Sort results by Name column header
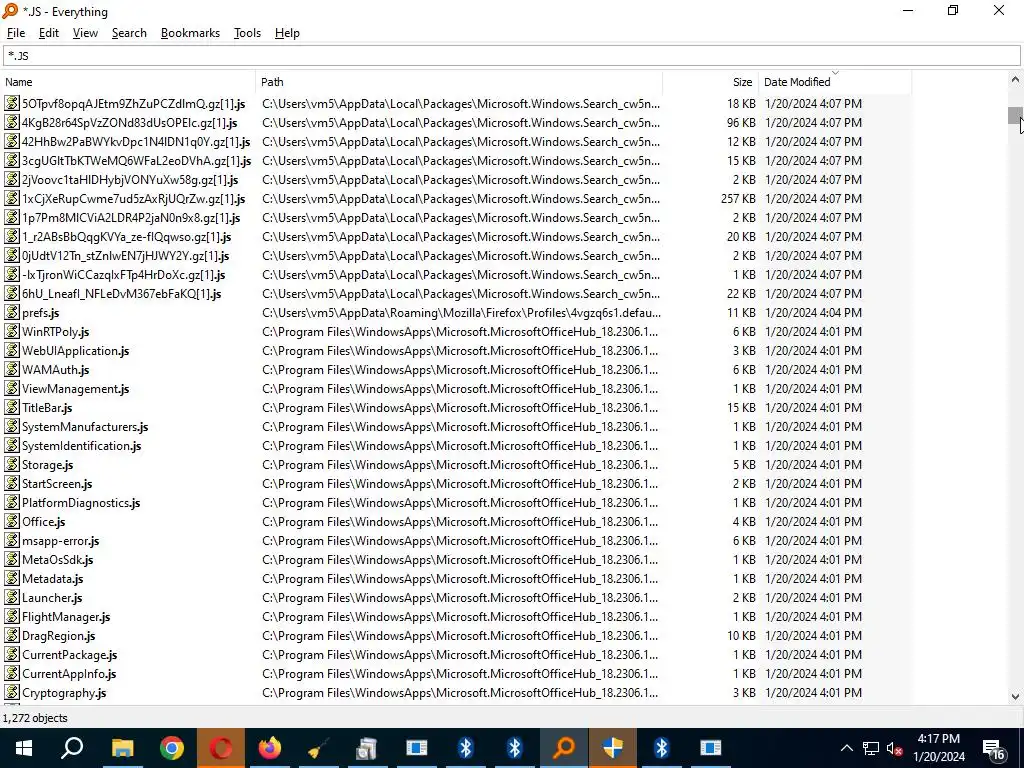Image resolution: width=1024 pixels, height=768 pixels. pyautogui.click(x=128, y=82)
